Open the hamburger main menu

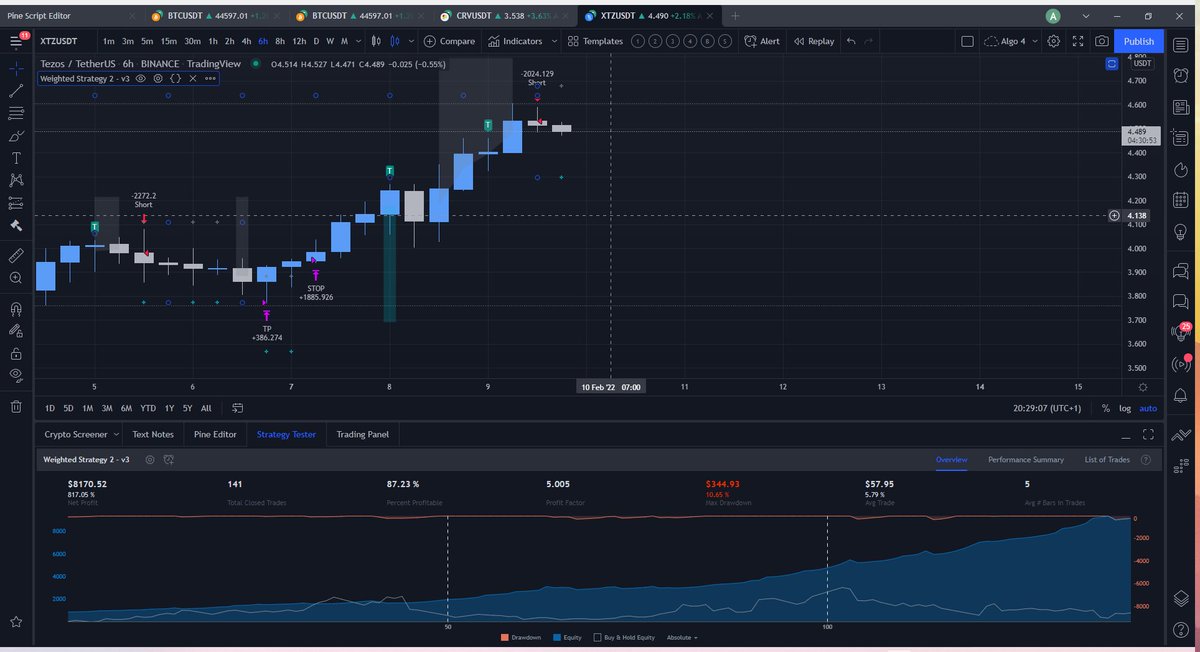click(x=16, y=41)
